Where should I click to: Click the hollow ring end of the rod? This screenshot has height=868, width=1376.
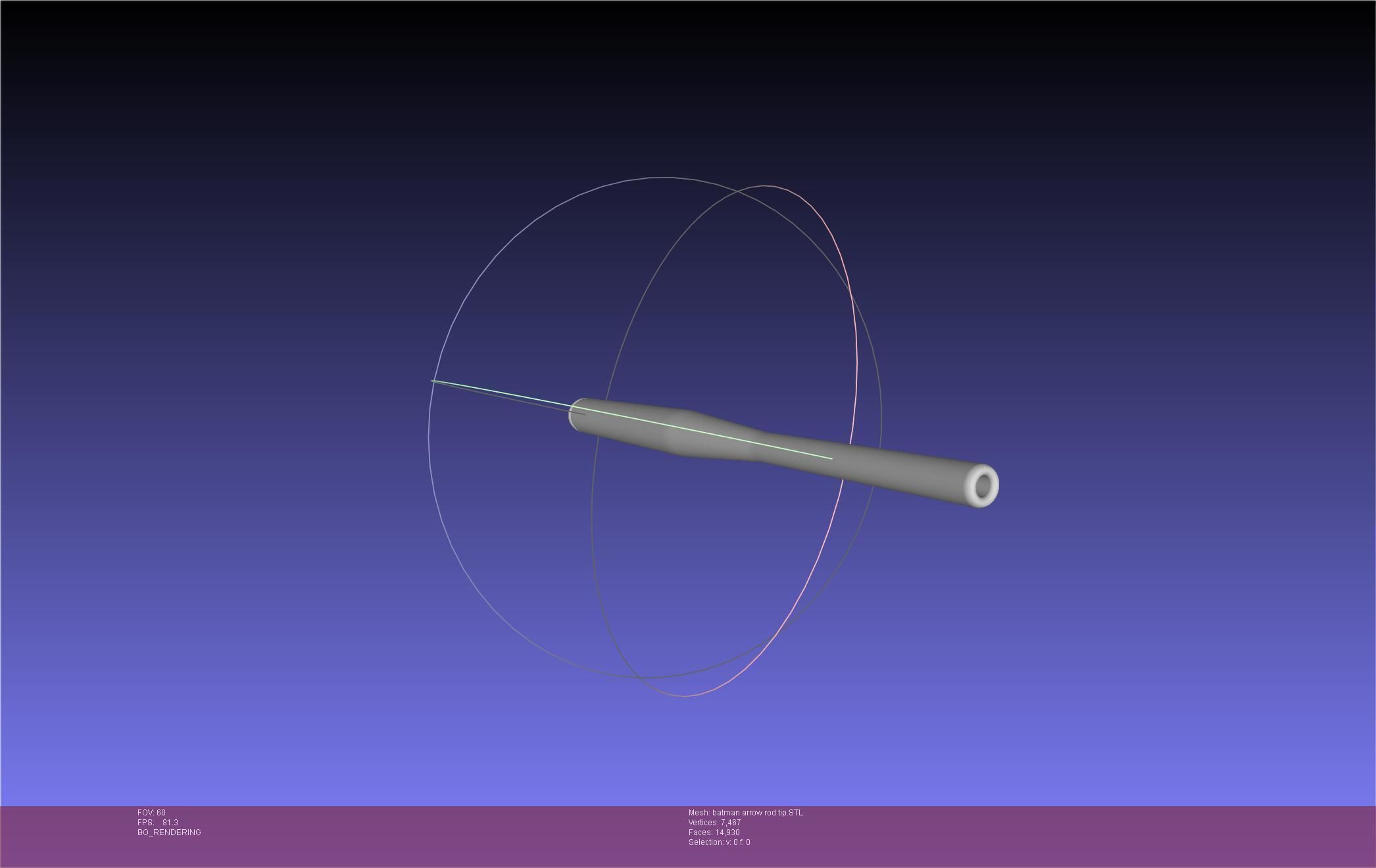(x=983, y=486)
